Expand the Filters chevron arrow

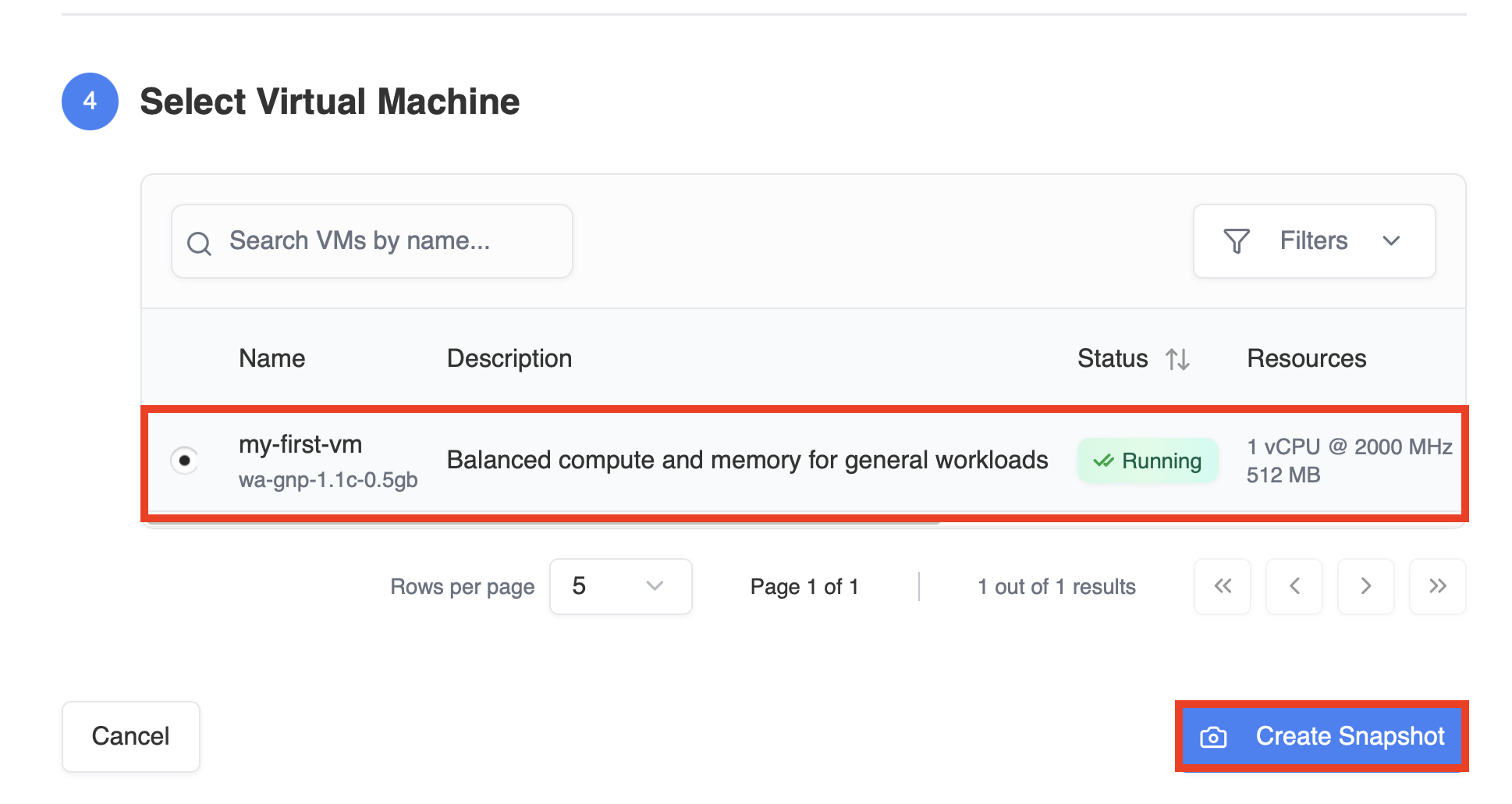tap(1391, 241)
